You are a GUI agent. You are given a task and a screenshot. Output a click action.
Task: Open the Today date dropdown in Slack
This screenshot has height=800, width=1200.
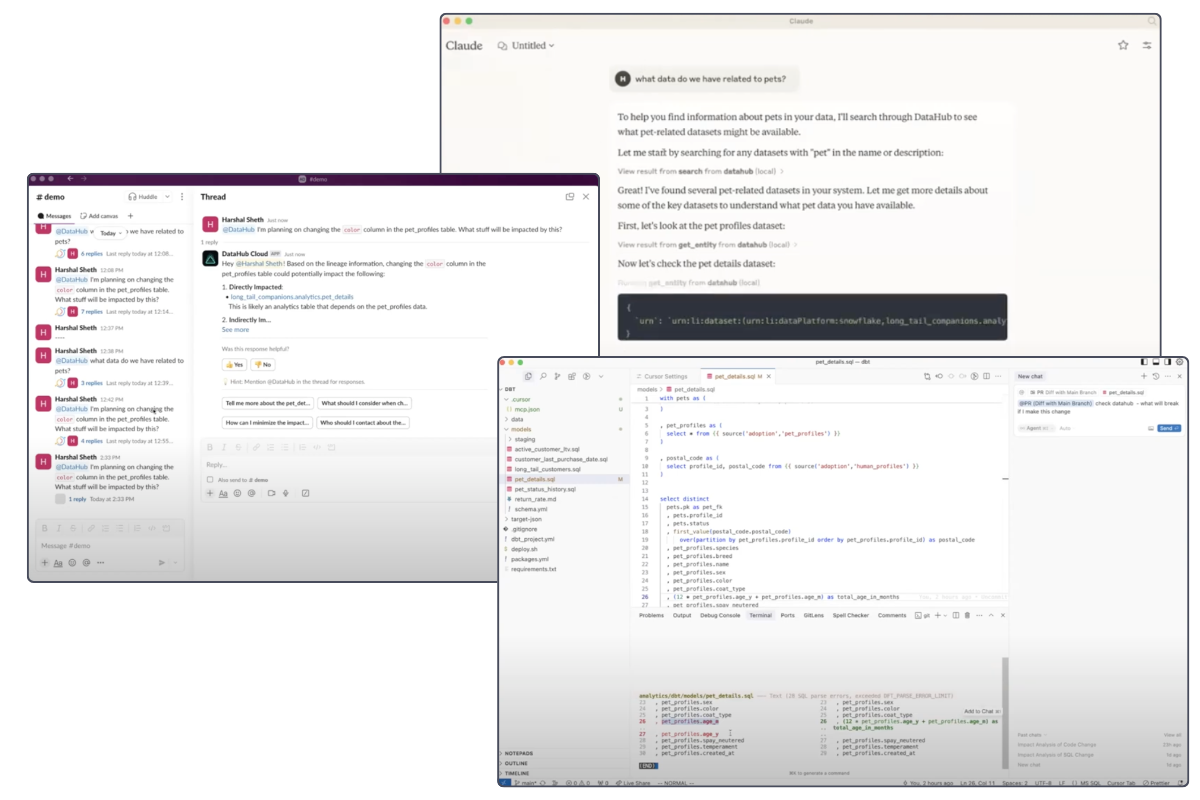click(x=111, y=233)
